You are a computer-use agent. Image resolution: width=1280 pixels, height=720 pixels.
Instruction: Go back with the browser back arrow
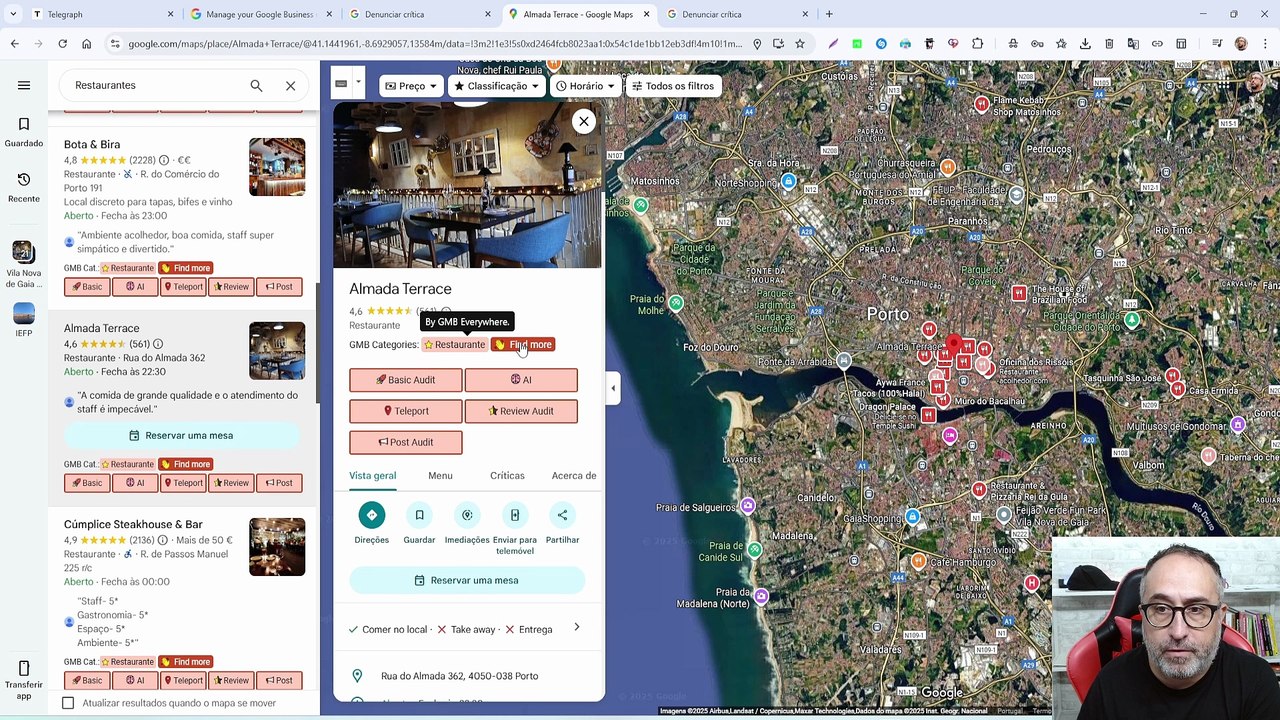point(14,44)
